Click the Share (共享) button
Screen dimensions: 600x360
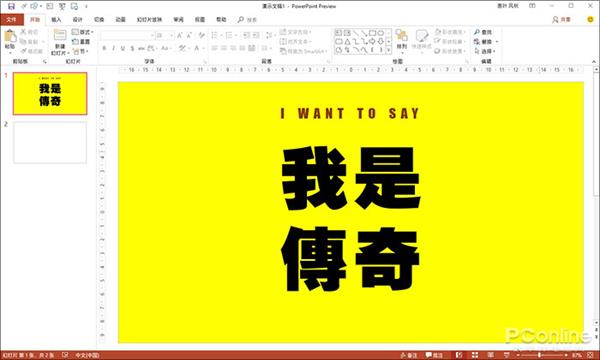(561, 20)
